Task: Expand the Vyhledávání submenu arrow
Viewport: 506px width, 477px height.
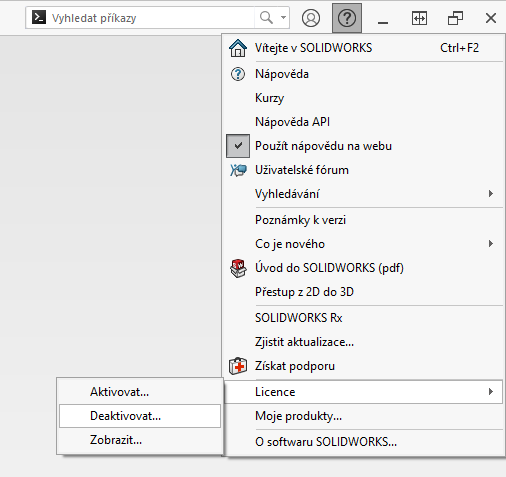Action: pyautogui.click(x=490, y=194)
